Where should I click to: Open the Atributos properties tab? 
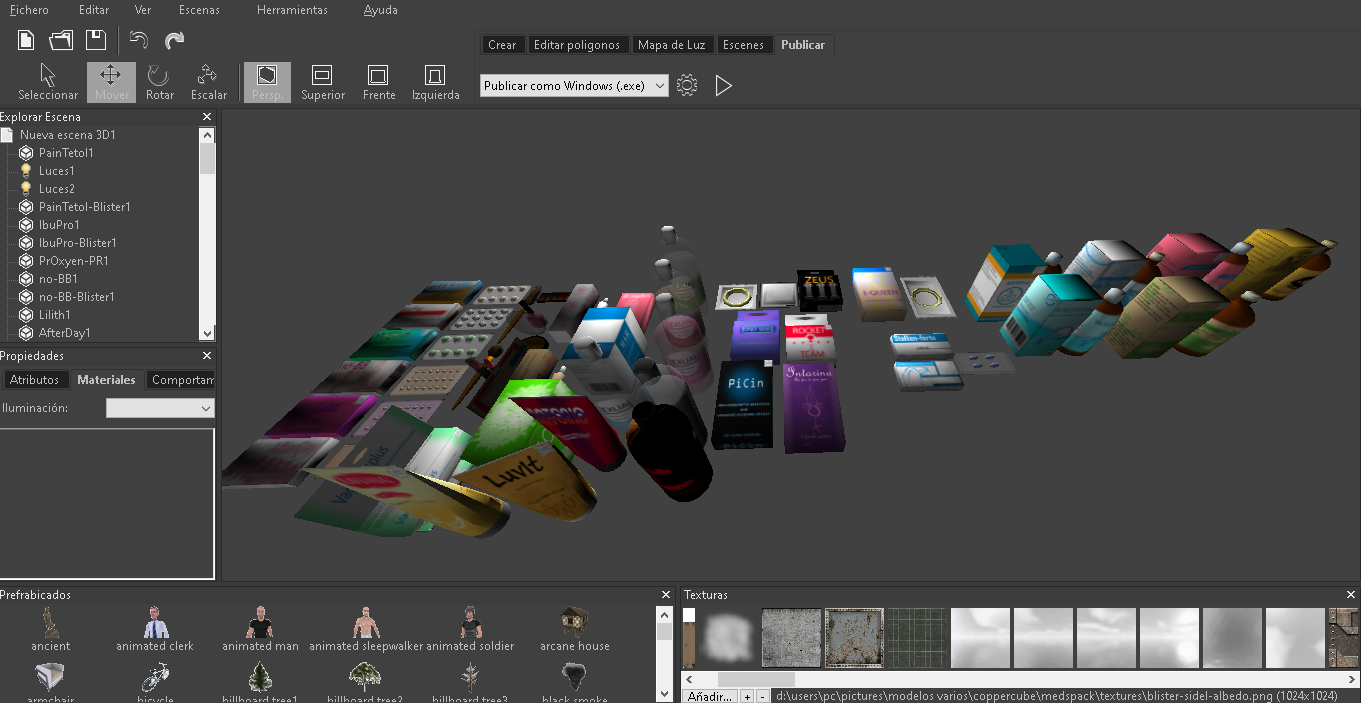click(x=34, y=380)
